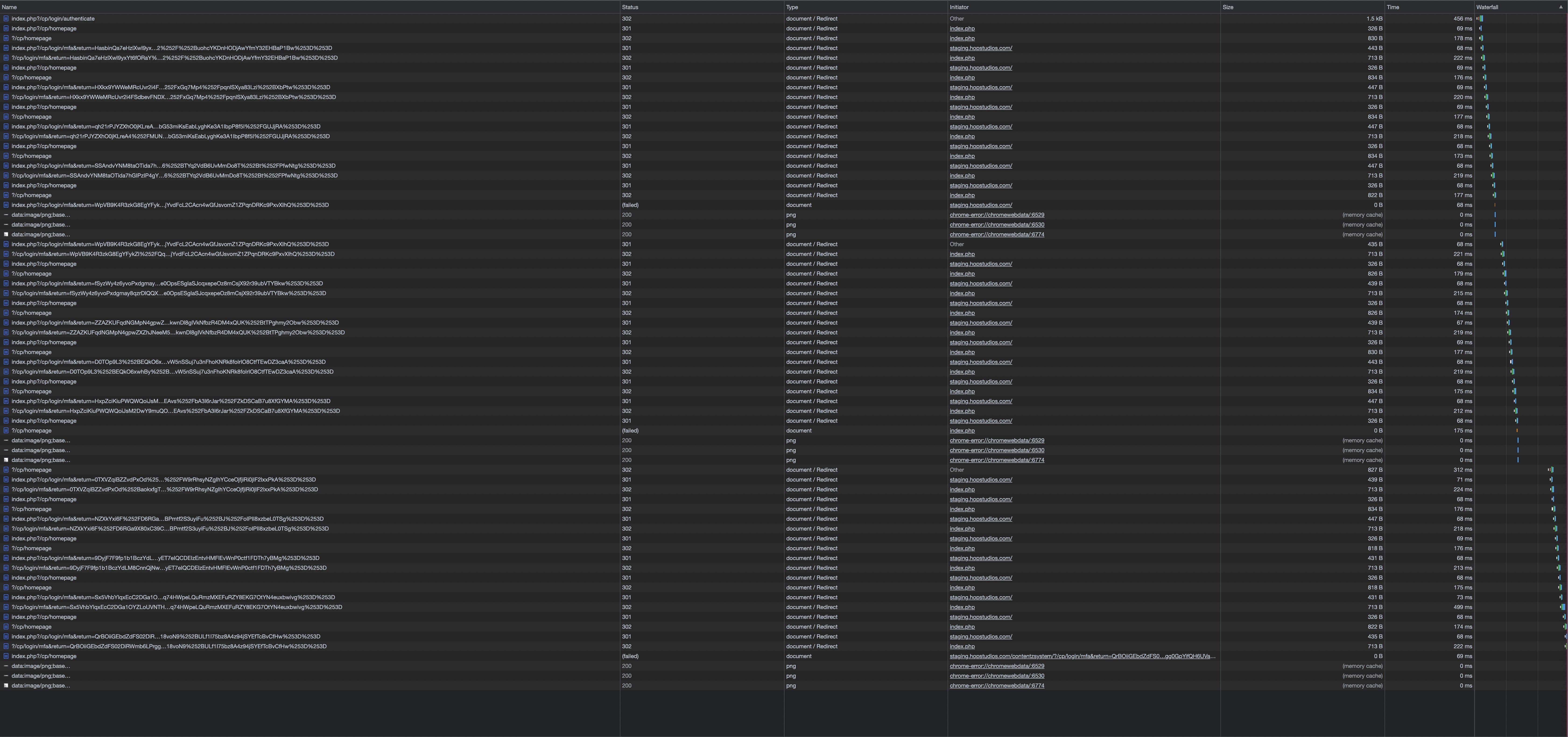Open long staging.hopstudios.com/contentzsystem initiator link
This screenshot has width=1568, height=737.
pos(1082,656)
